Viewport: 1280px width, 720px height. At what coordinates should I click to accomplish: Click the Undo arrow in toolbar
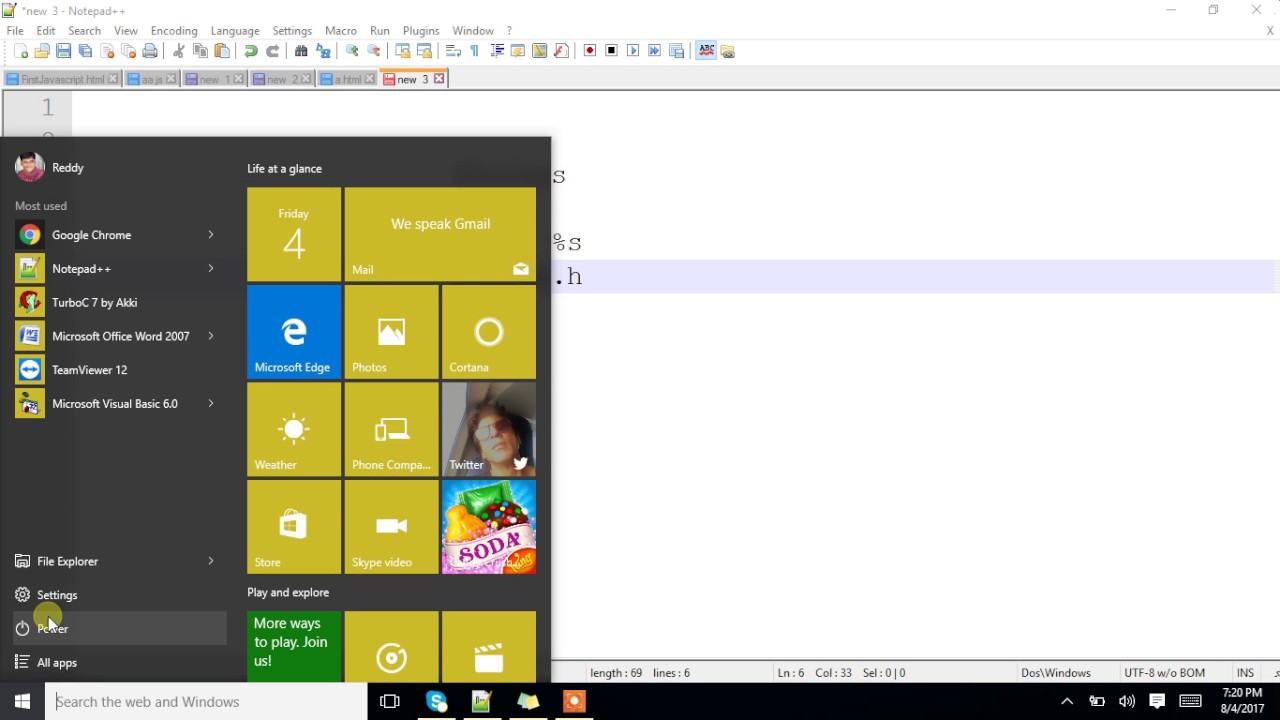(251, 51)
